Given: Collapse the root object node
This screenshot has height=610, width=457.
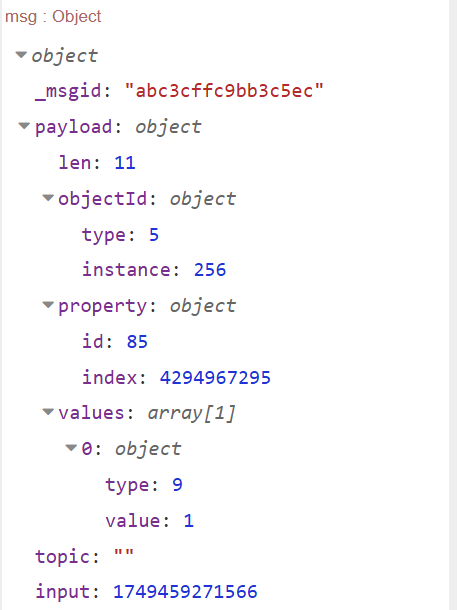Looking at the screenshot, I should (21, 55).
